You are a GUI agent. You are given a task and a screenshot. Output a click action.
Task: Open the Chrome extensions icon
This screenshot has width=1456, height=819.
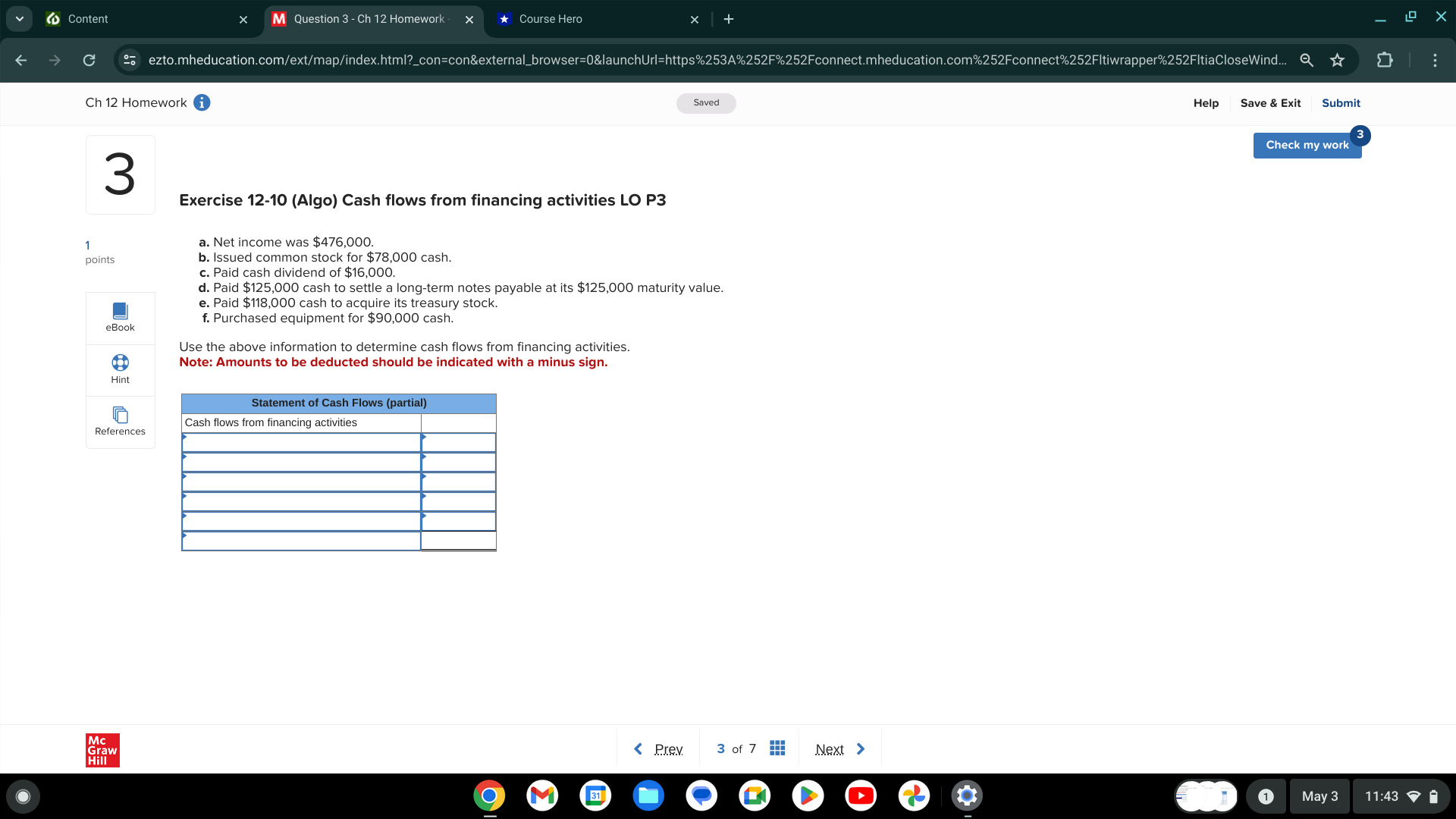tap(1385, 60)
